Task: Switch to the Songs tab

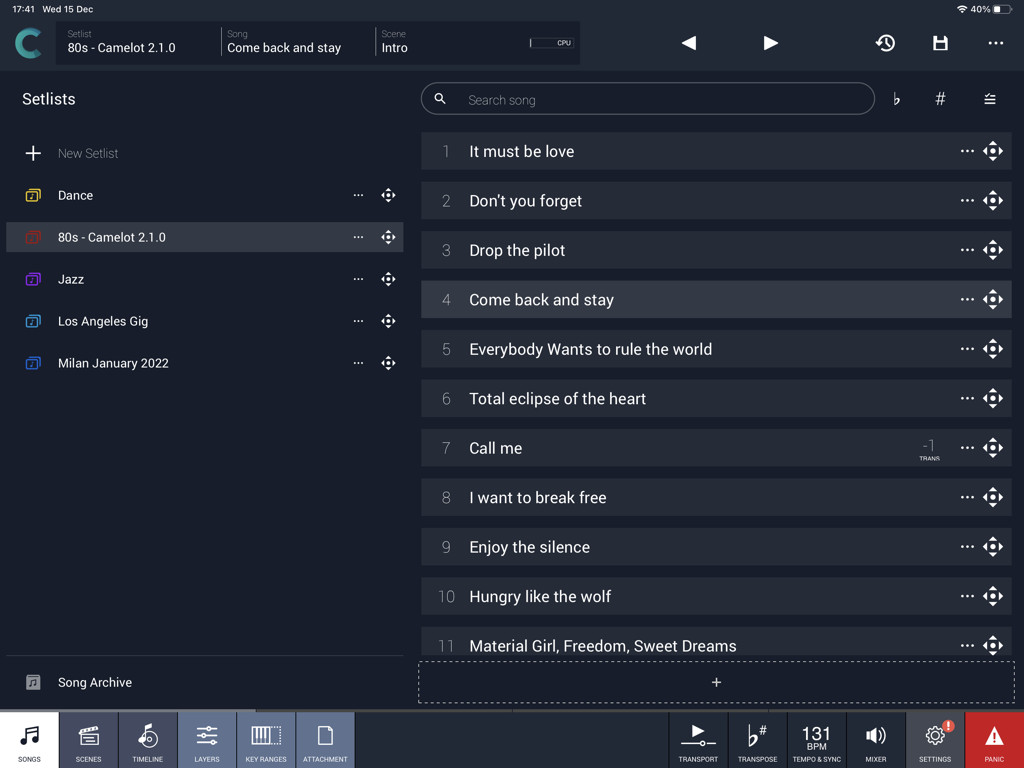Action: pos(29,740)
